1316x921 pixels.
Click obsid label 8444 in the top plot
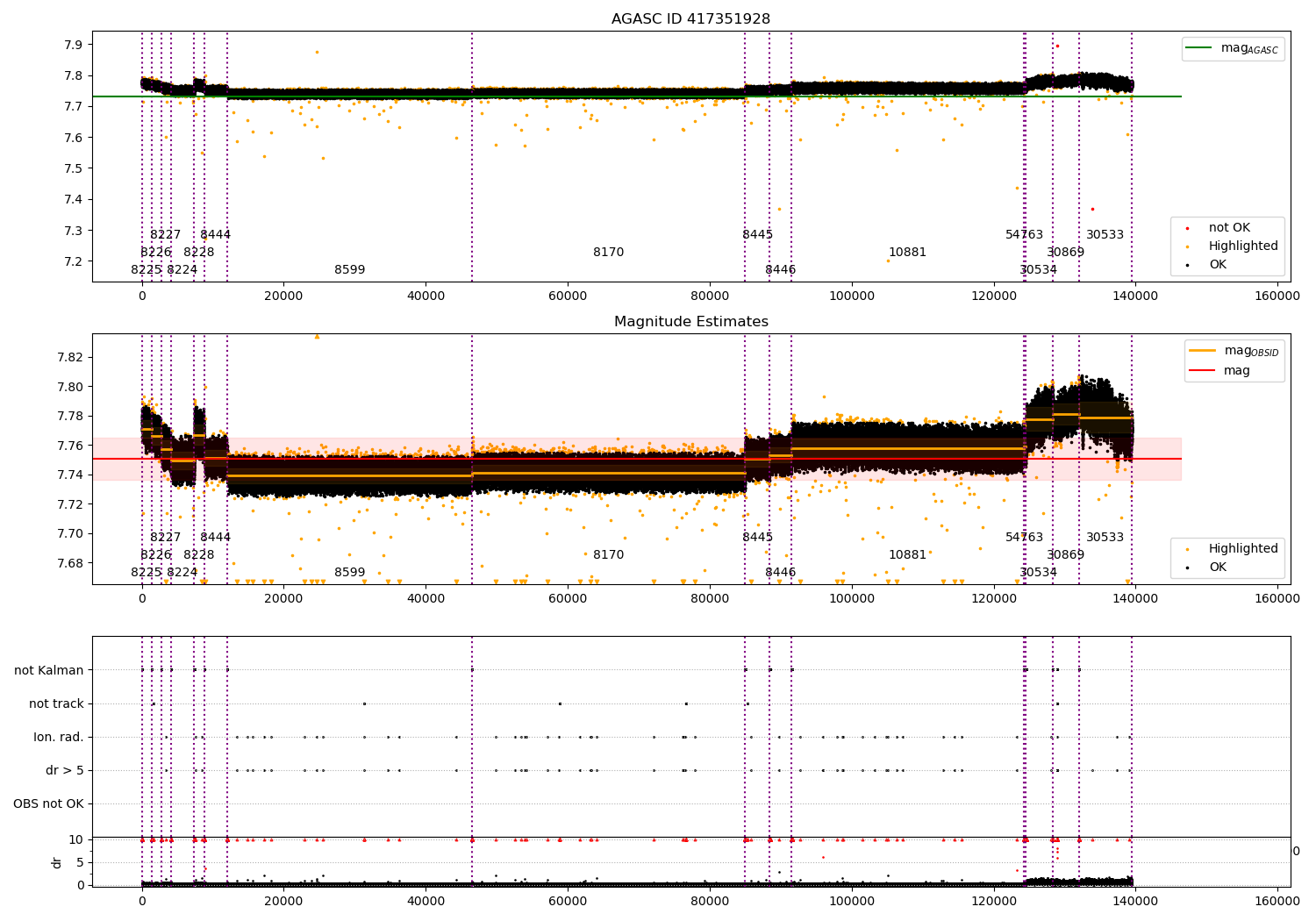coord(215,235)
